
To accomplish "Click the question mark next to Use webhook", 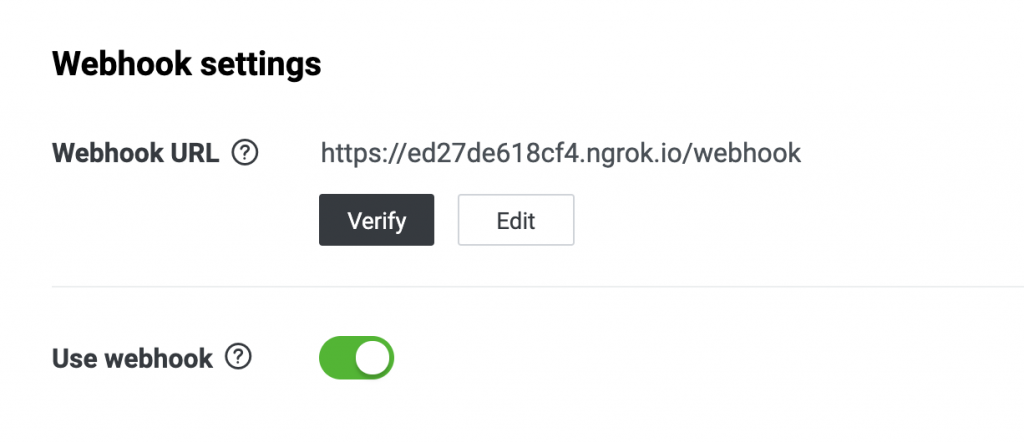I will click(x=238, y=357).
